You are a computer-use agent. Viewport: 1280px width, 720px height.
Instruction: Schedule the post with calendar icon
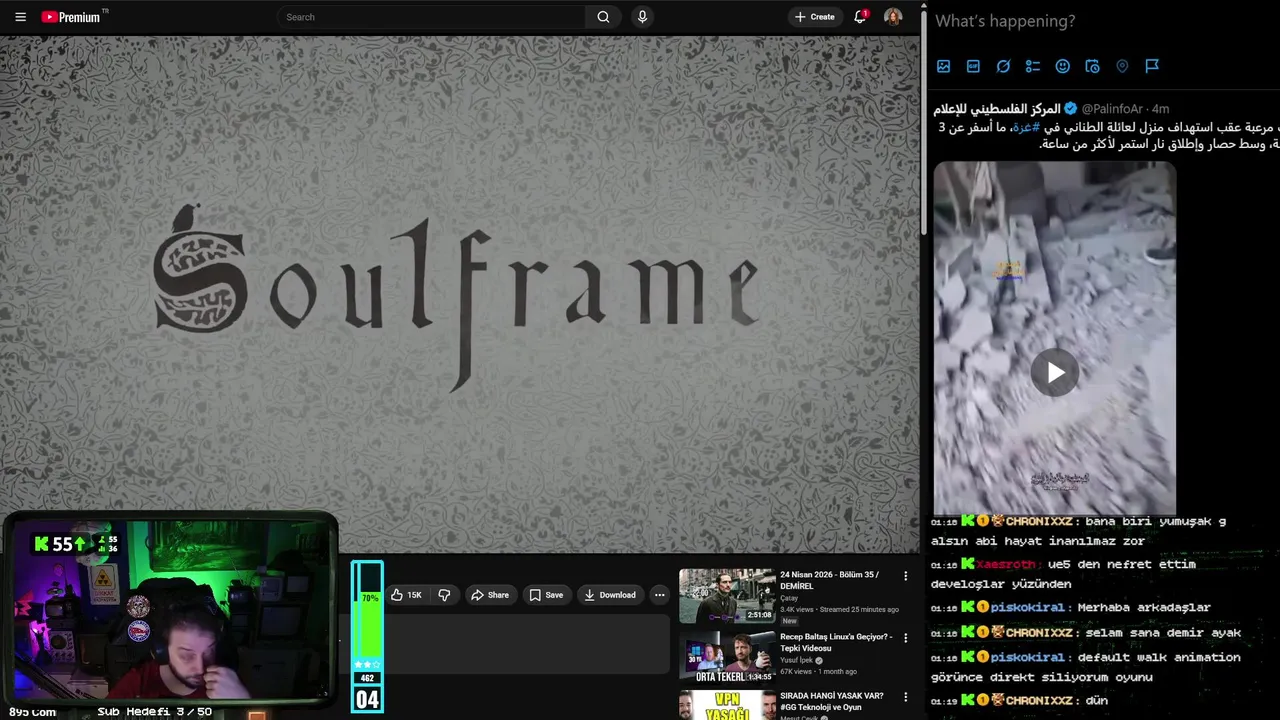(1092, 66)
